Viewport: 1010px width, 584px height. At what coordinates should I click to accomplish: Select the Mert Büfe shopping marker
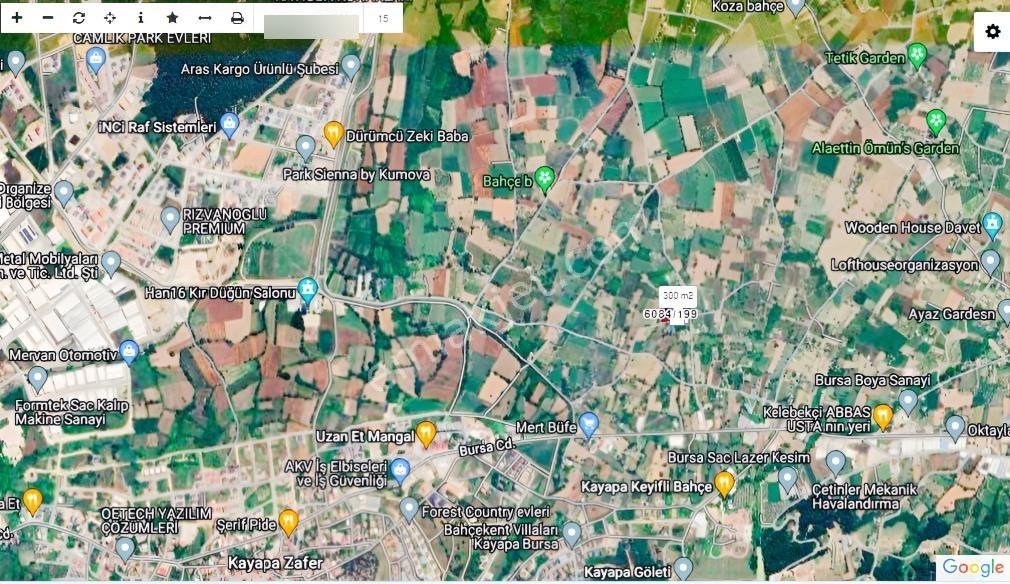588,426
